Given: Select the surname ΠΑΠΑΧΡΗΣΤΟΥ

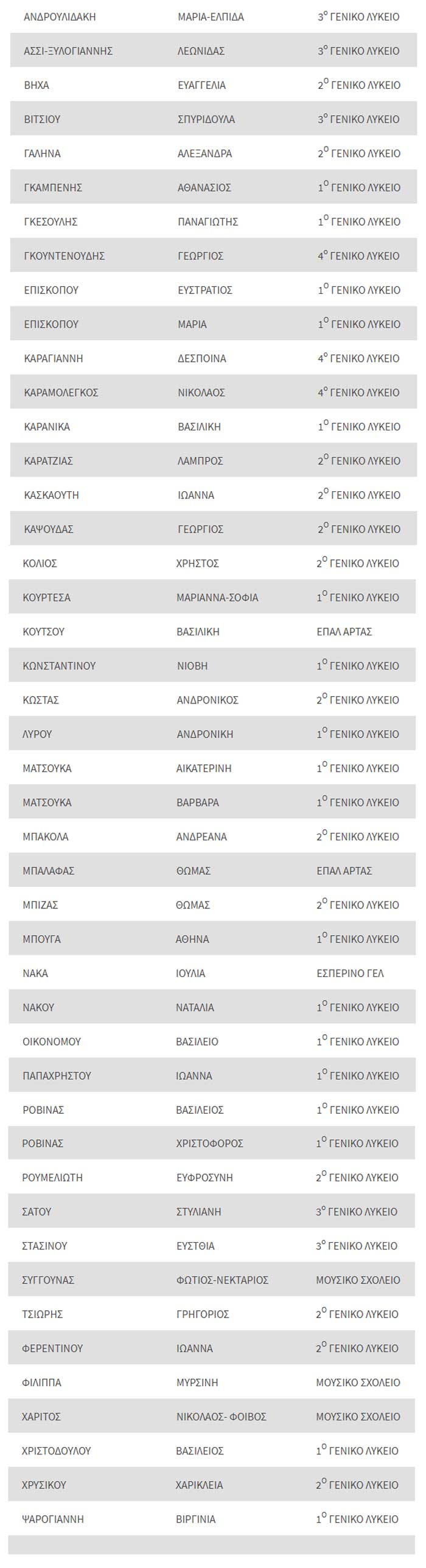Looking at the screenshot, I should tap(57, 1076).
